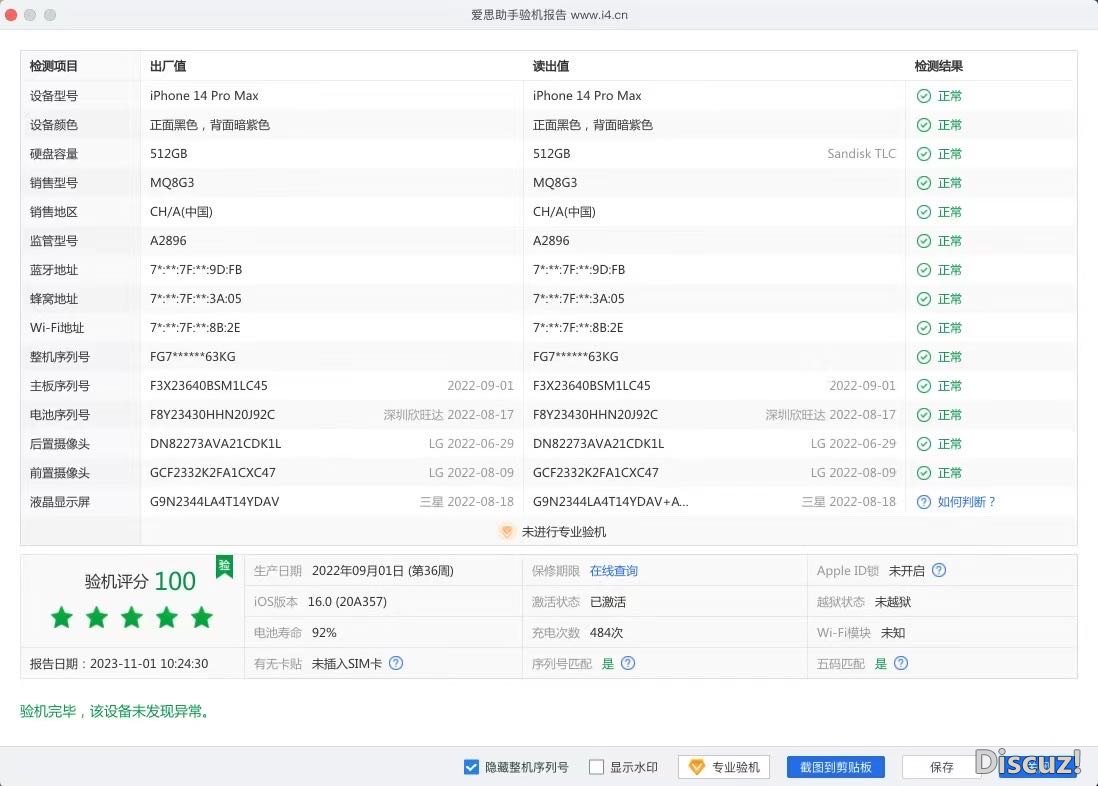Click the check icon in 主板序列号 row
The image size is (1098, 786).
coord(924,386)
